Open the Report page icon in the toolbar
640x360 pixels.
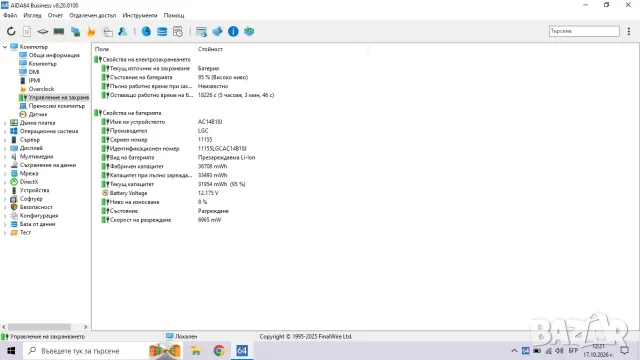click(x=27, y=31)
